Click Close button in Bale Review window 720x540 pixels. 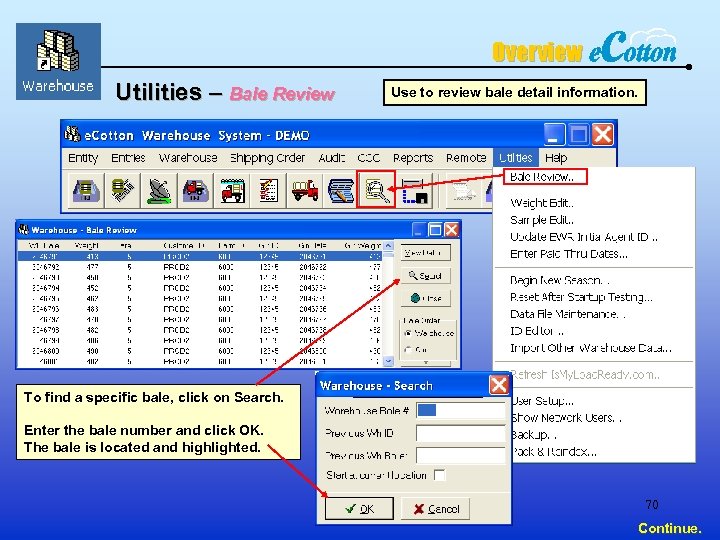(x=425, y=298)
